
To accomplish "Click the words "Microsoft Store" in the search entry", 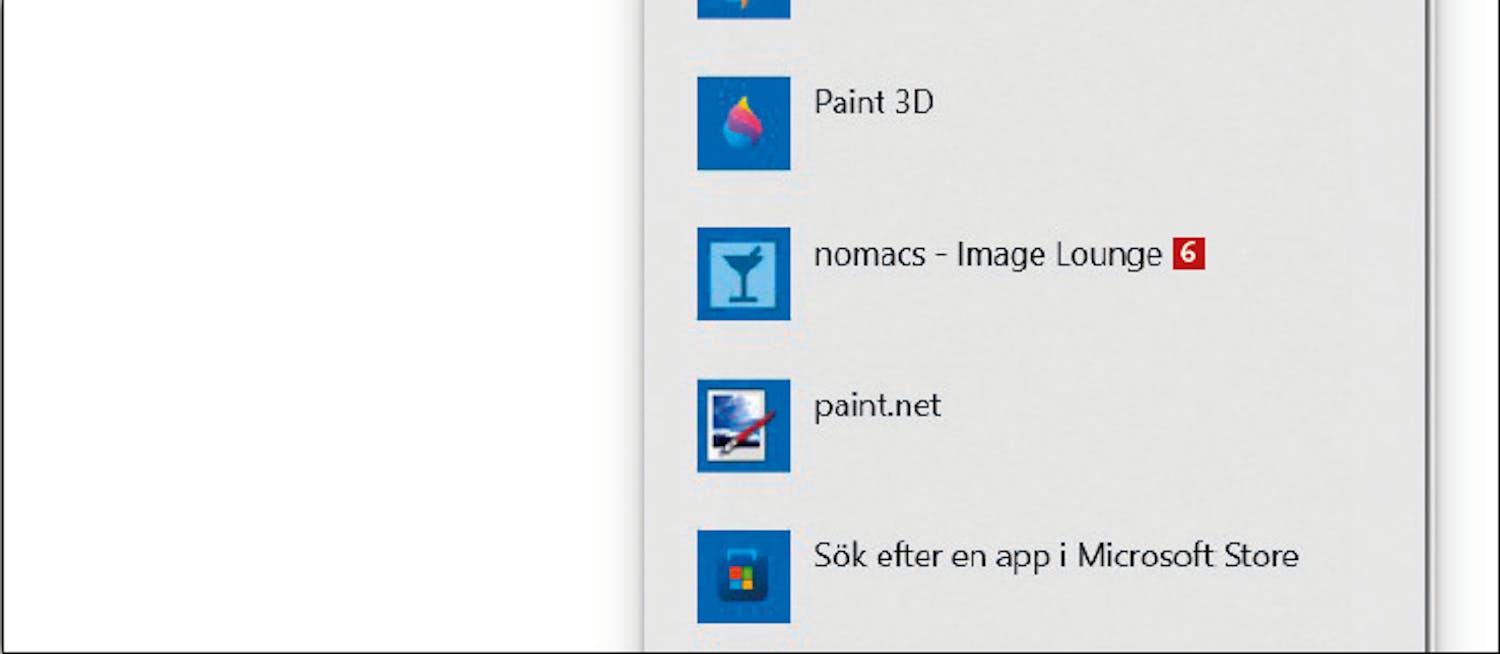I will click(1188, 556).
